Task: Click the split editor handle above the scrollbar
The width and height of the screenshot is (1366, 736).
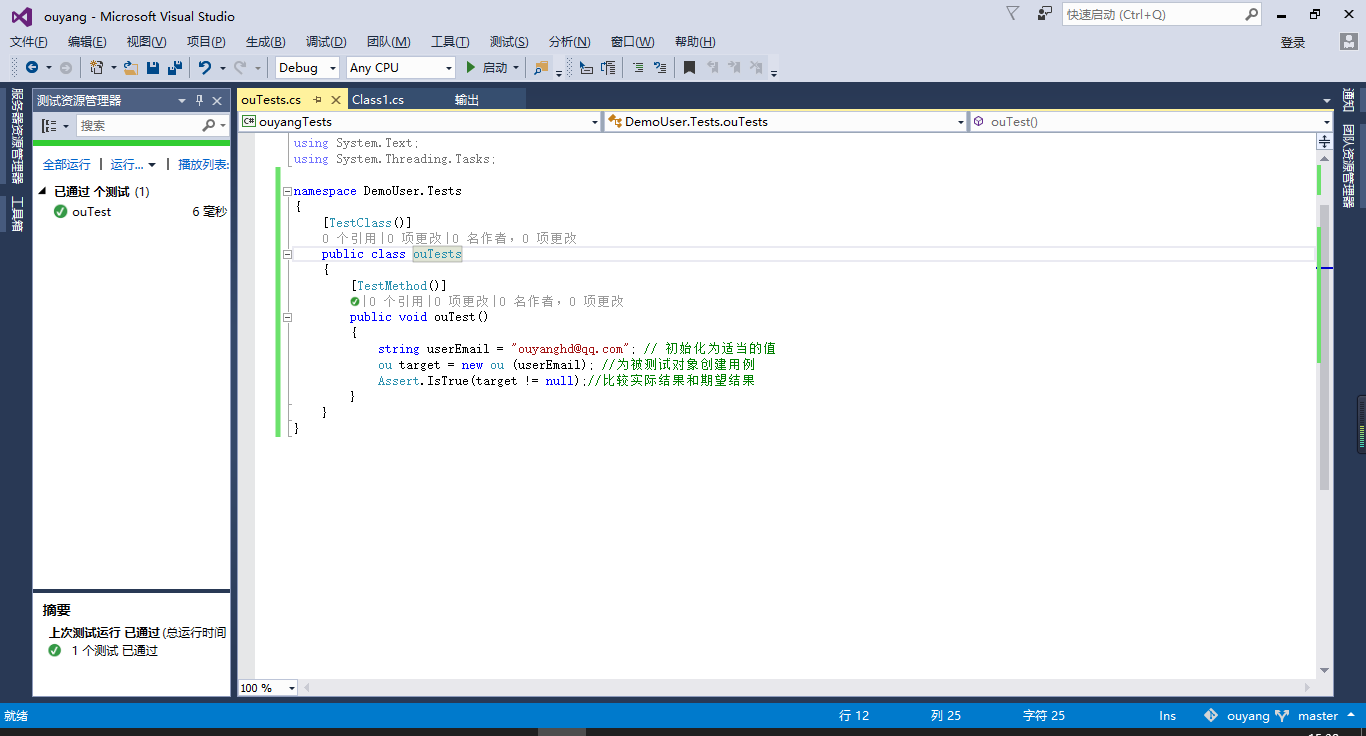Action: 1324,142
